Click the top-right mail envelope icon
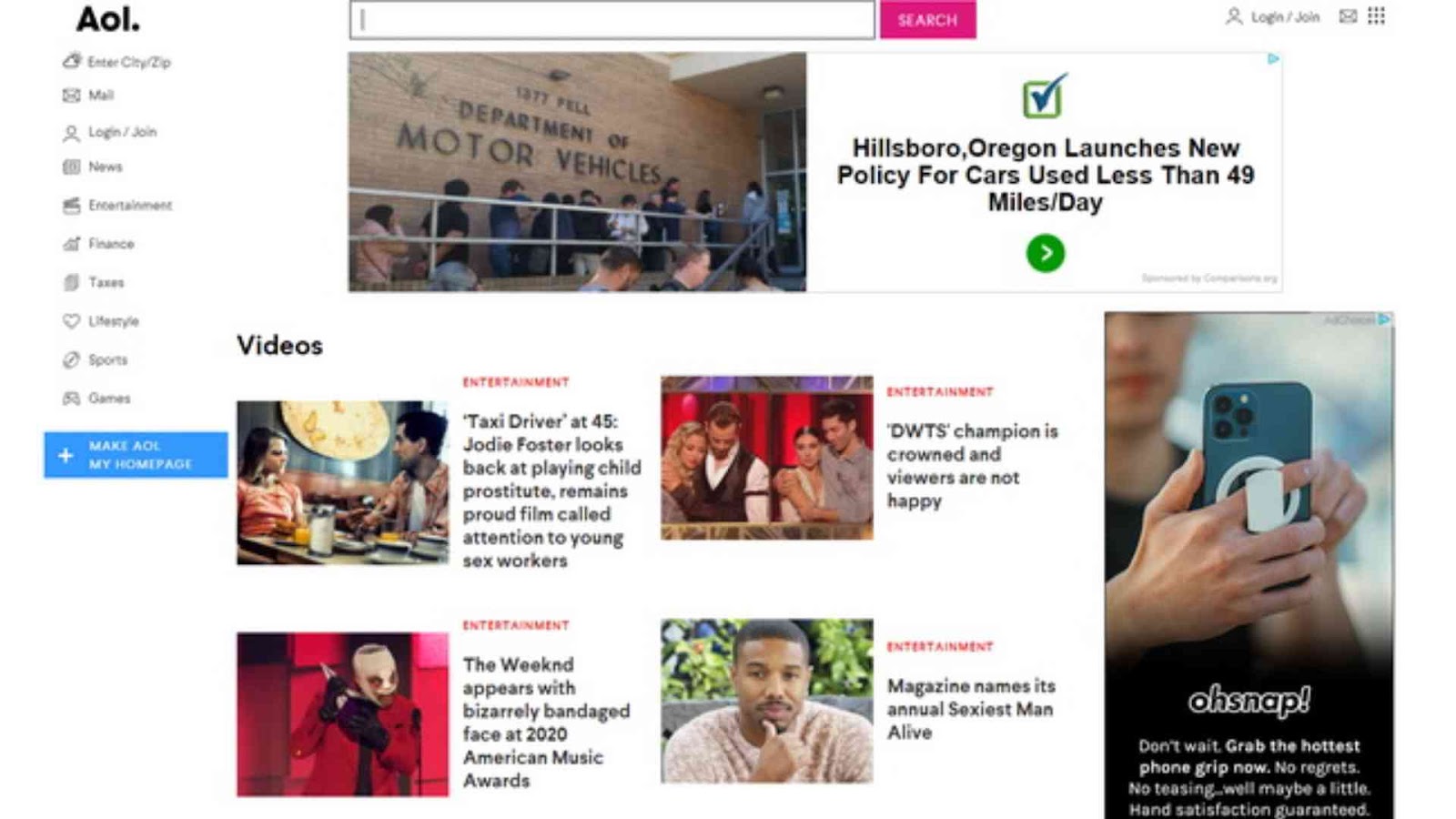The image size is (1456, 819). pyautogui.click(x=1348, y=15)
